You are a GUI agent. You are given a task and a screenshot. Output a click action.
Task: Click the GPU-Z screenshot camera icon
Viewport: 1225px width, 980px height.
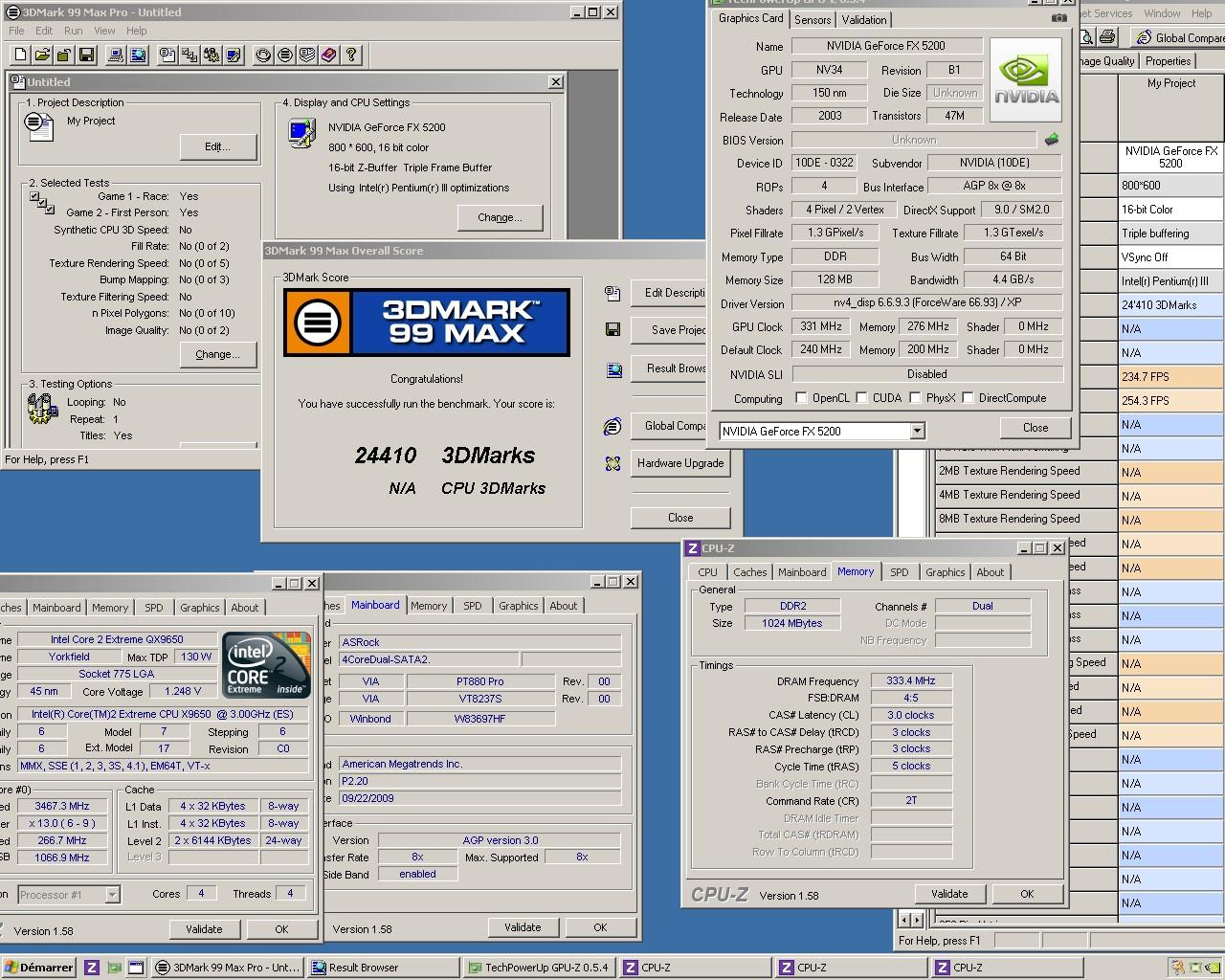click(x=1059, y=18)
